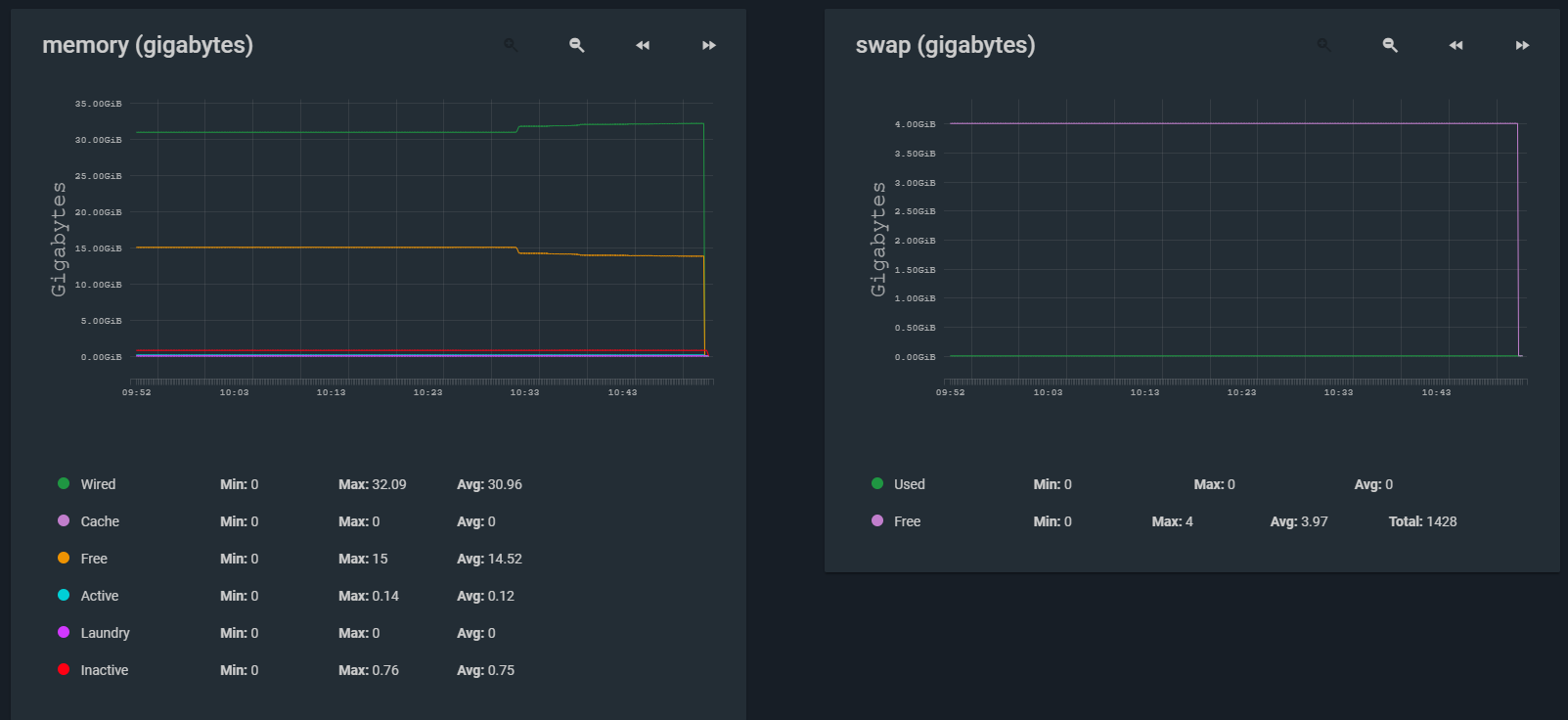
Task: Select the swap Used legend label
Action: 909,484
